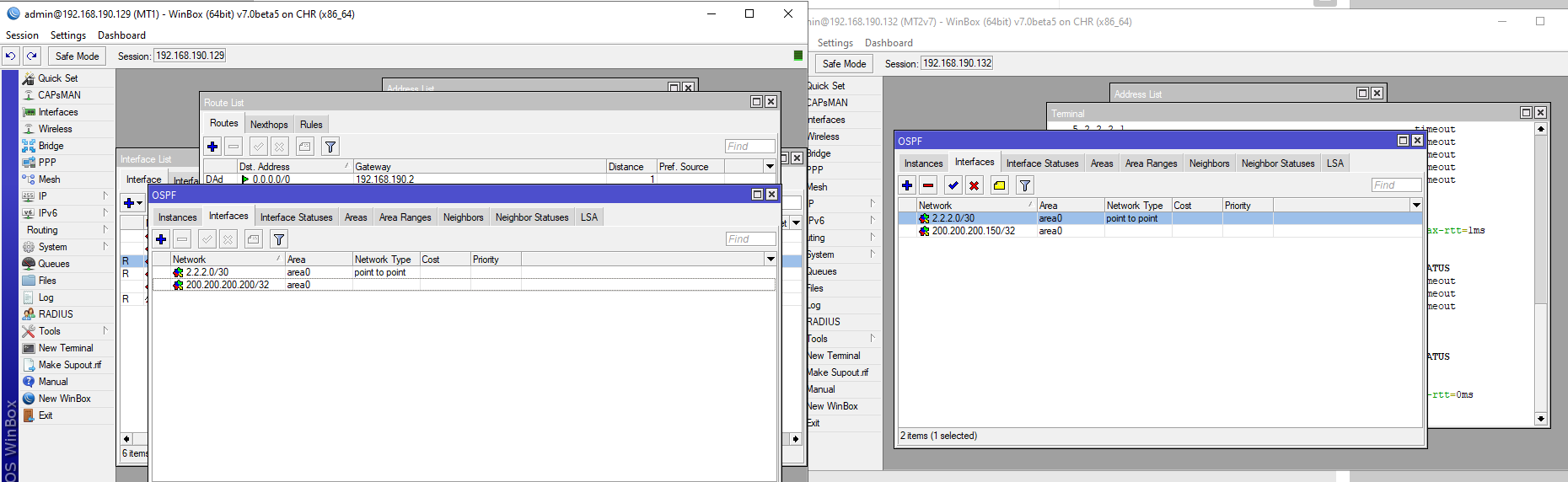Viewport: 1568px width, 482px height.
Task: Open New Terminal in MT1 sidebar
Action: point(67,347)
